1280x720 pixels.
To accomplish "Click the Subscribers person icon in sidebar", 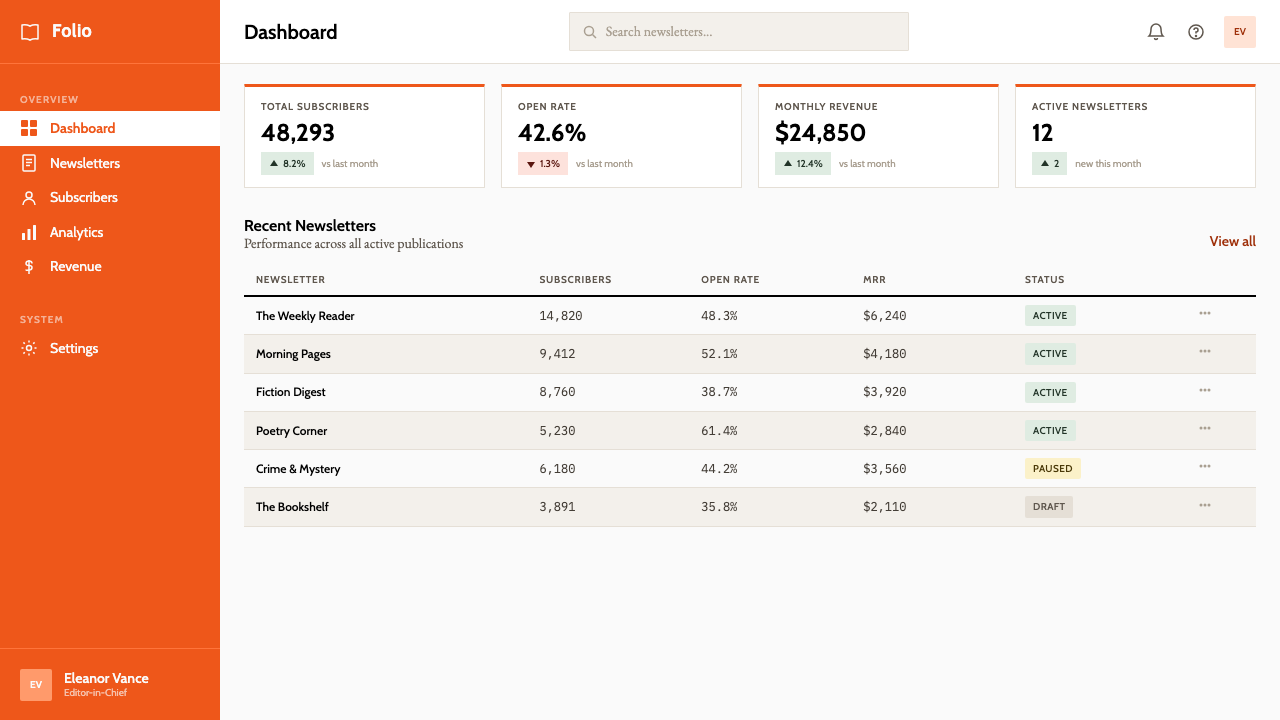I will point(29,198).
